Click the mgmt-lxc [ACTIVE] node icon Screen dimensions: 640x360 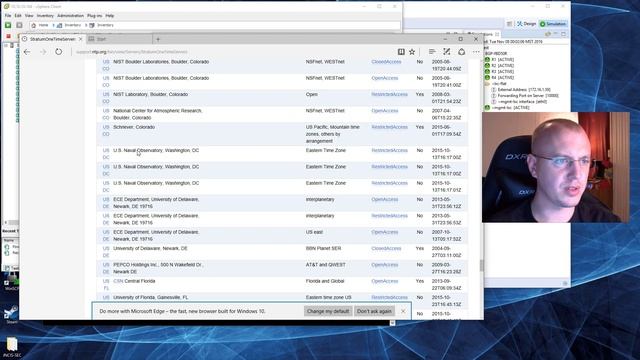click(487, 108)
